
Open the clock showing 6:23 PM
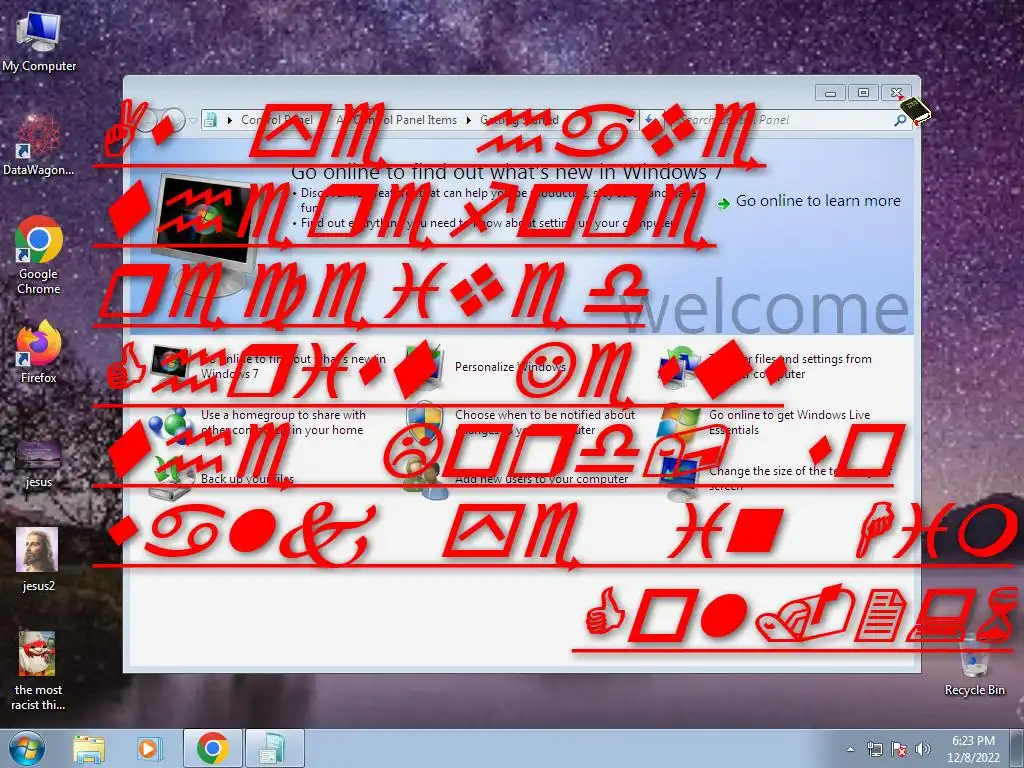[x=973, y=748]
